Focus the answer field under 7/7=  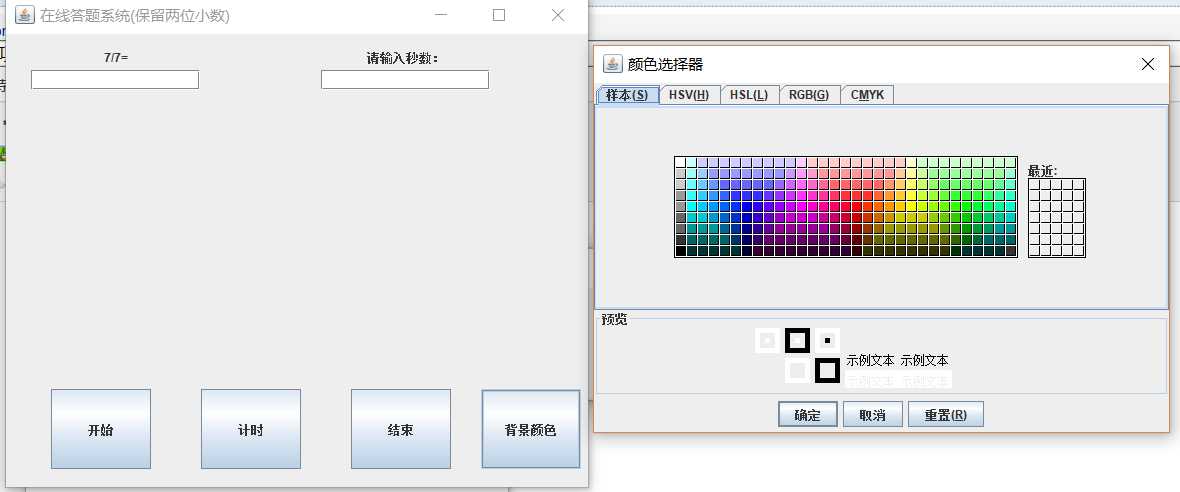coord(115,80)
